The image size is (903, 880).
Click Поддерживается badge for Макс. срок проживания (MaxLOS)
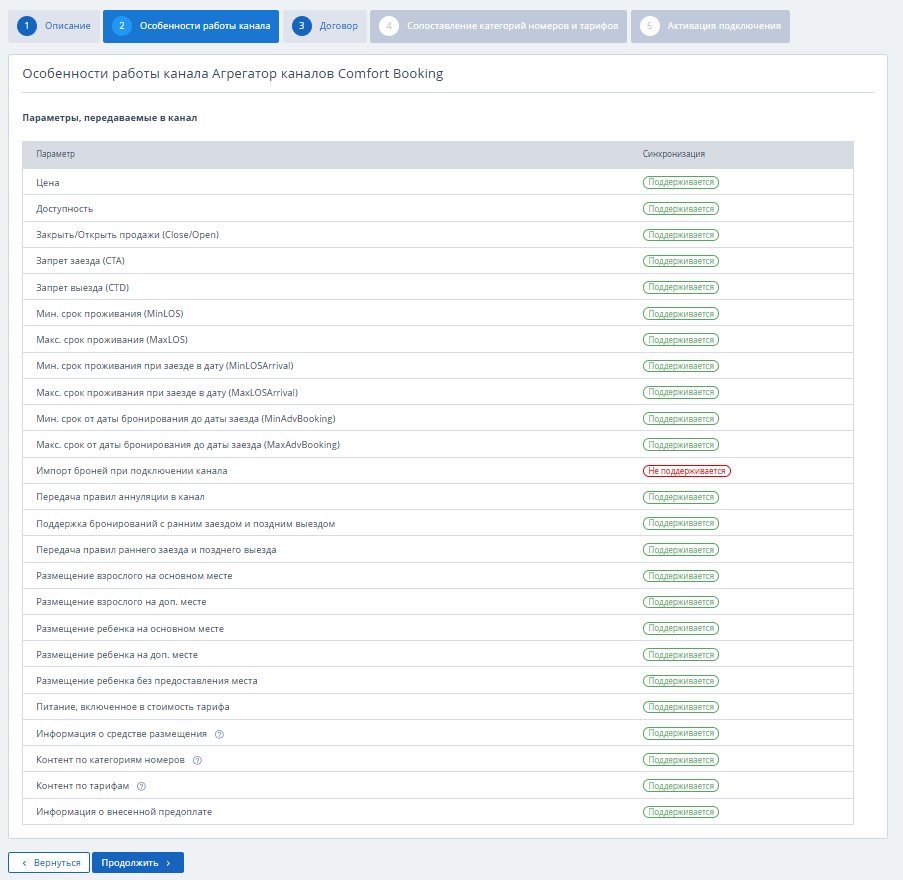coord(680,340)
